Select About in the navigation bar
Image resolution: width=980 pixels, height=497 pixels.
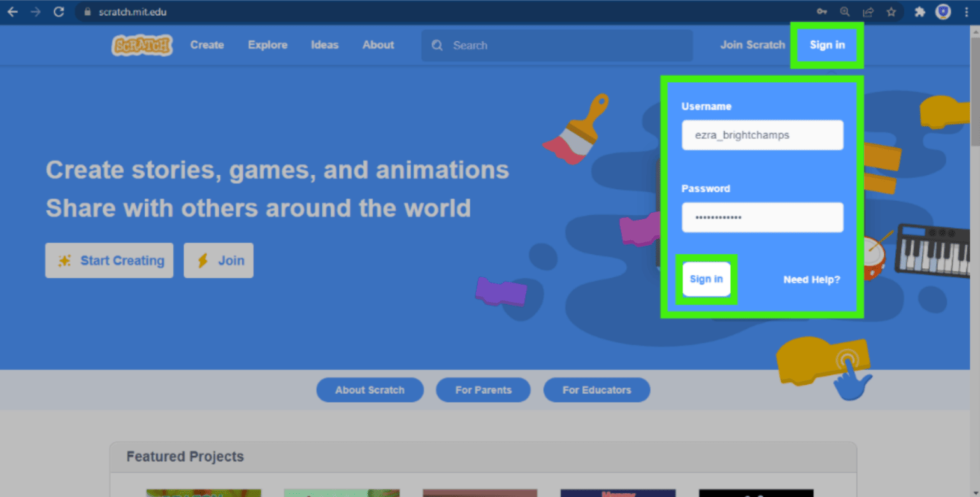coord(378,45)
